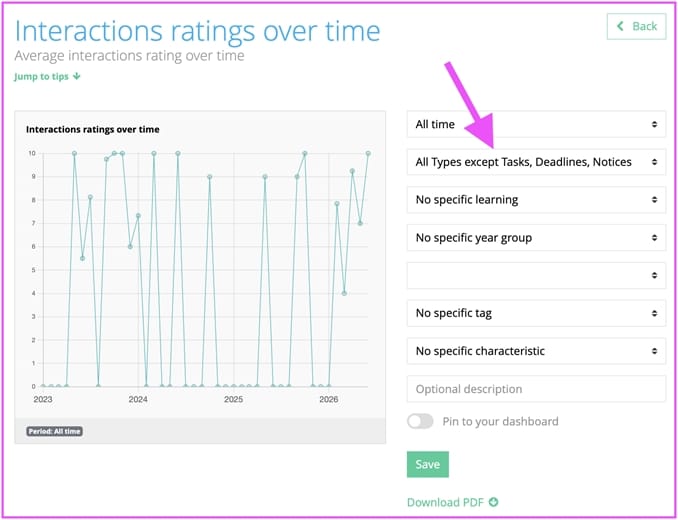Screen dimensions: 678x520
Task: Click the 2024 x-axis label
Action: coord(138,399)
